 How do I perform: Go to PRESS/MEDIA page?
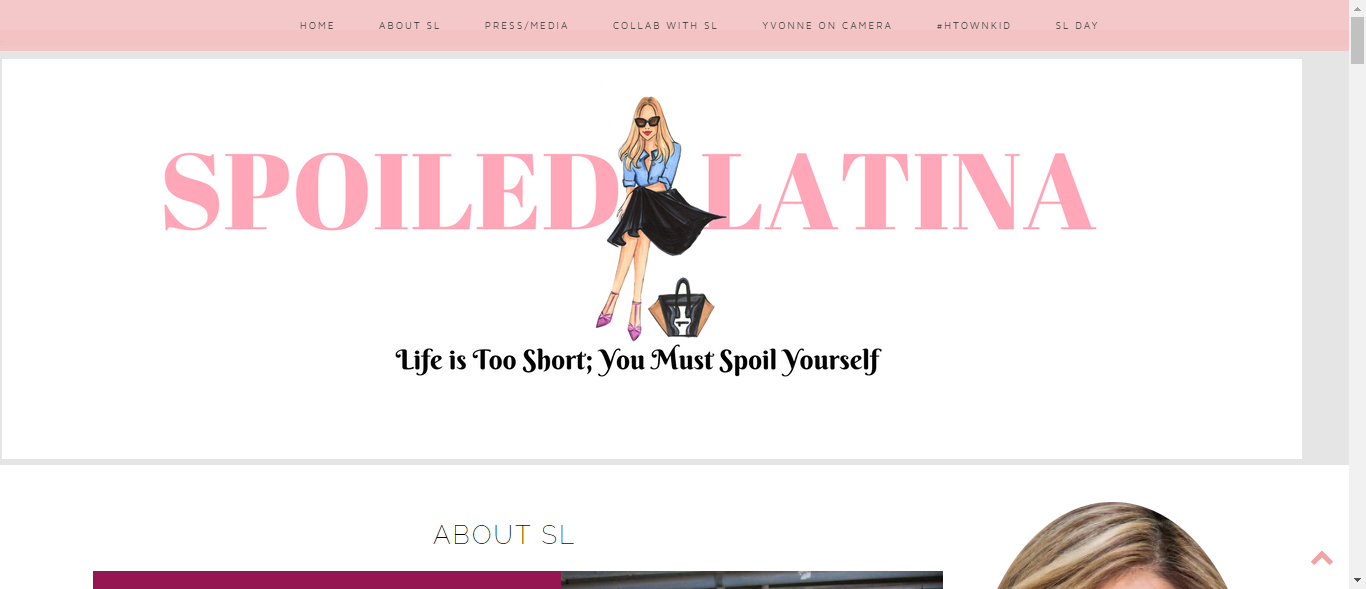pyautogui.click(x=526, y=26)
